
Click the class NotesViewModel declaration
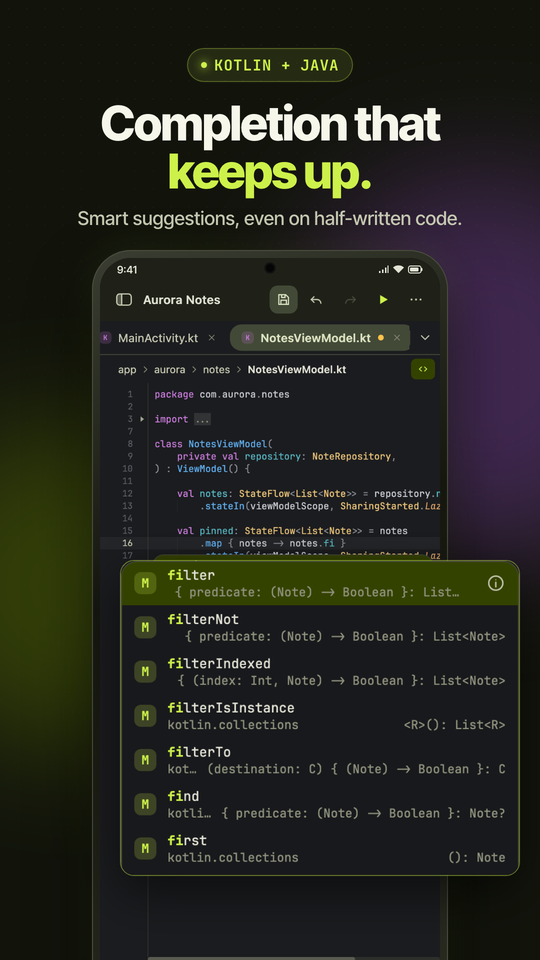(x=214, y=444)
